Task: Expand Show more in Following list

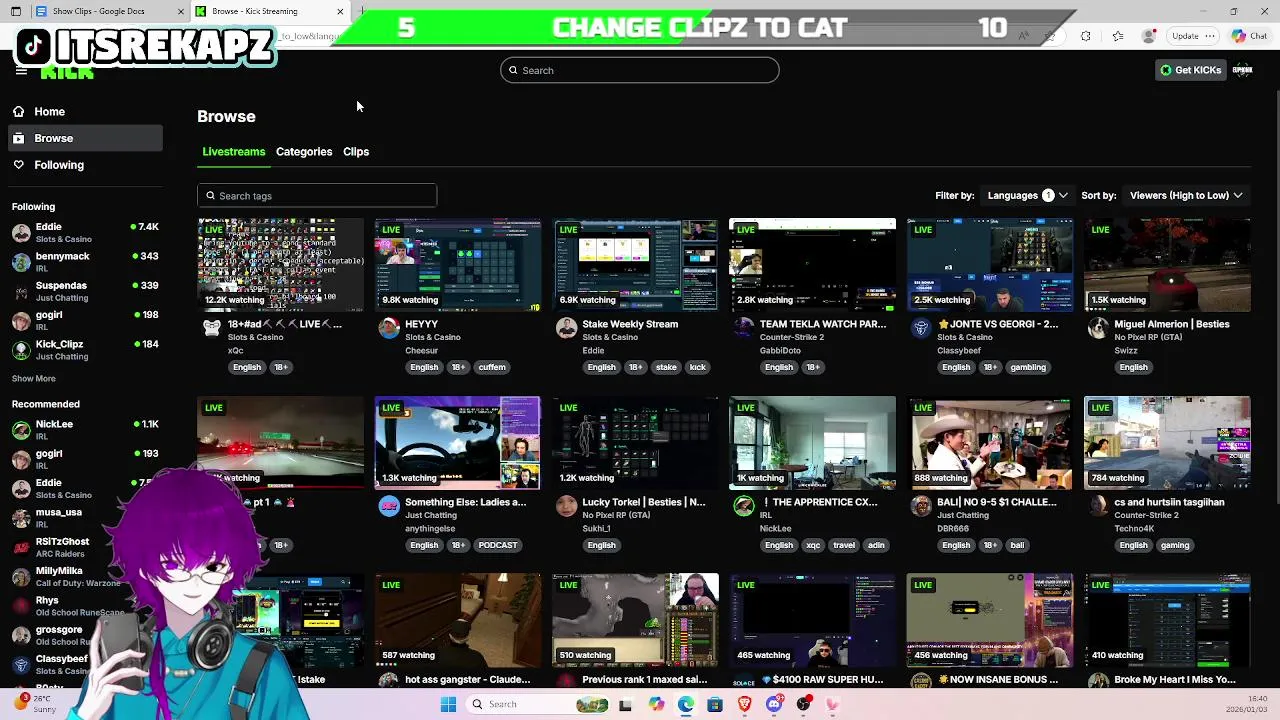Action: click(x=34, y=379)
